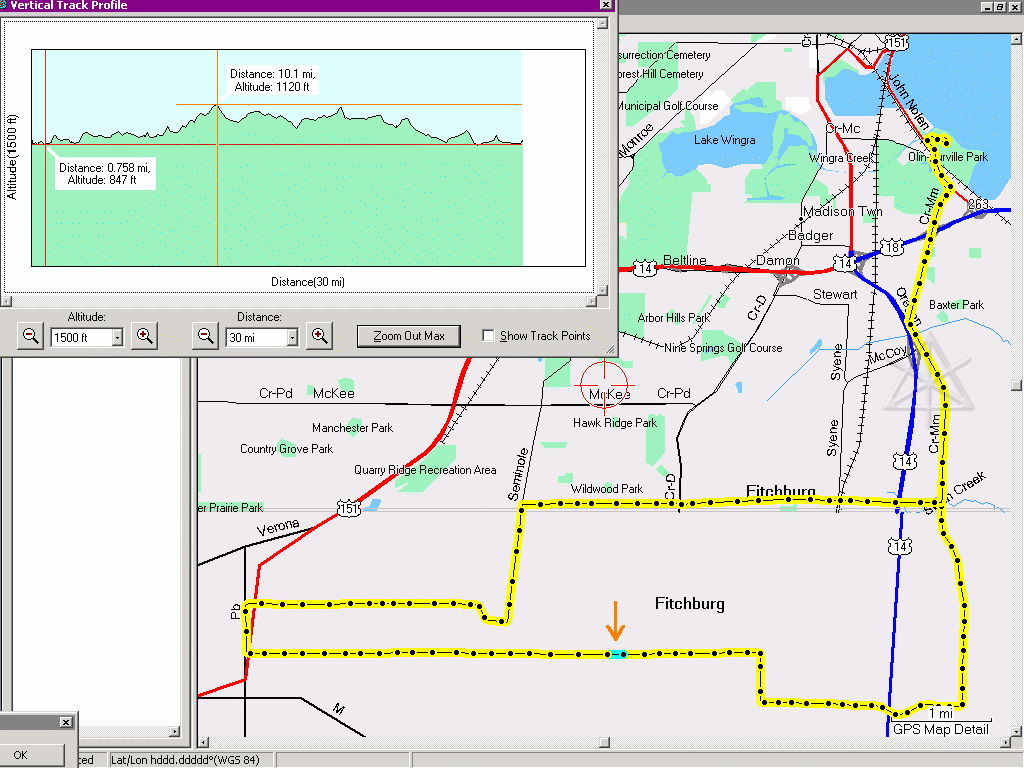Zoom out the altitude axis

click(x=31, y=336)
